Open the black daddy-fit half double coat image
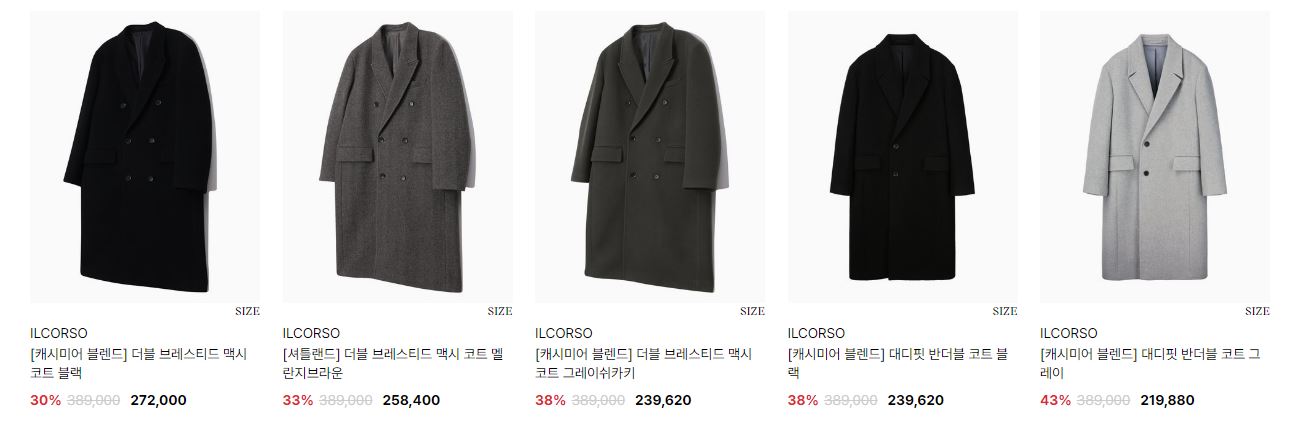 coord(903,157)
